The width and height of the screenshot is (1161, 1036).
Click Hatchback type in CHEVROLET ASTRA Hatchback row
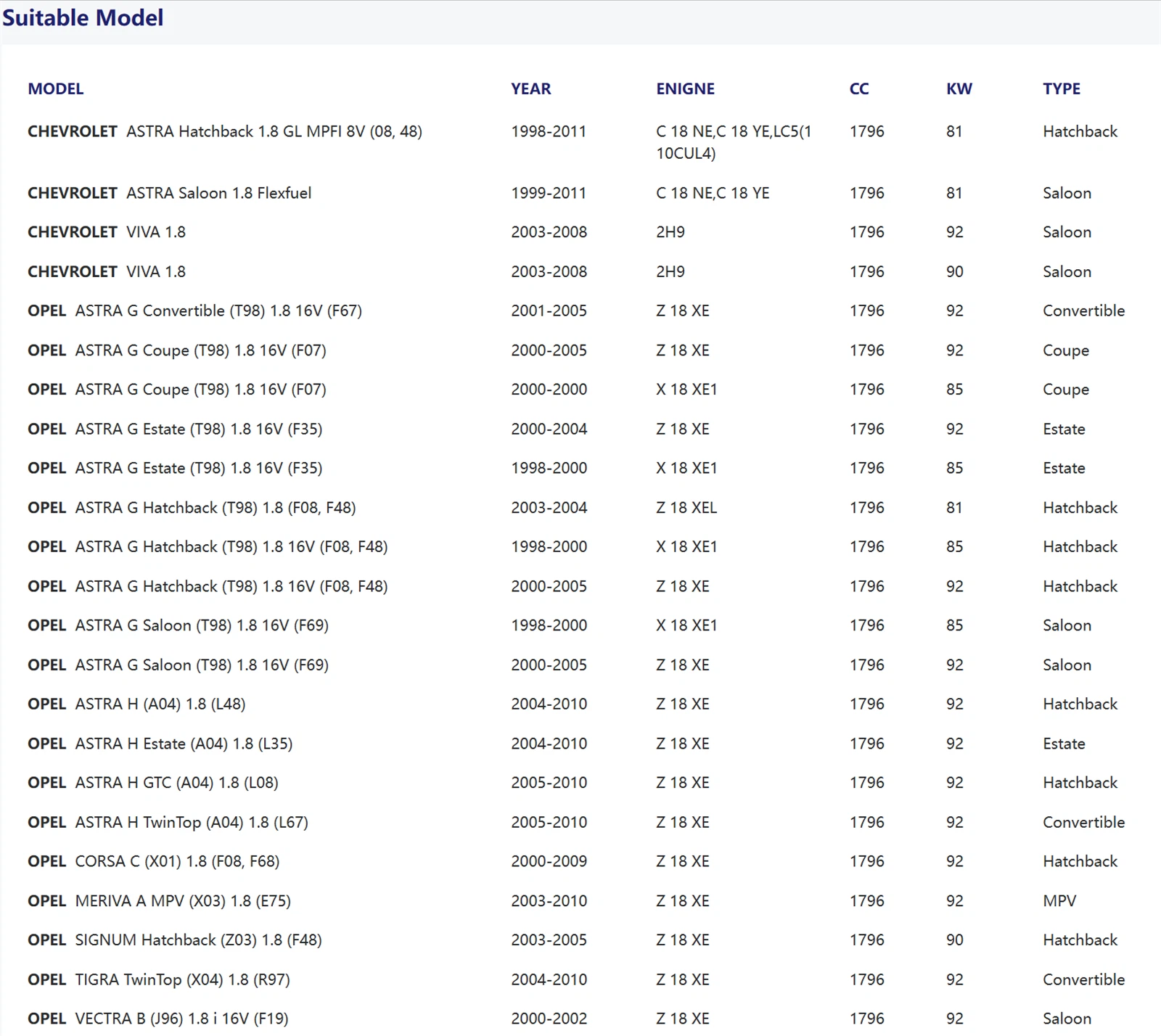coord(1080,131)
